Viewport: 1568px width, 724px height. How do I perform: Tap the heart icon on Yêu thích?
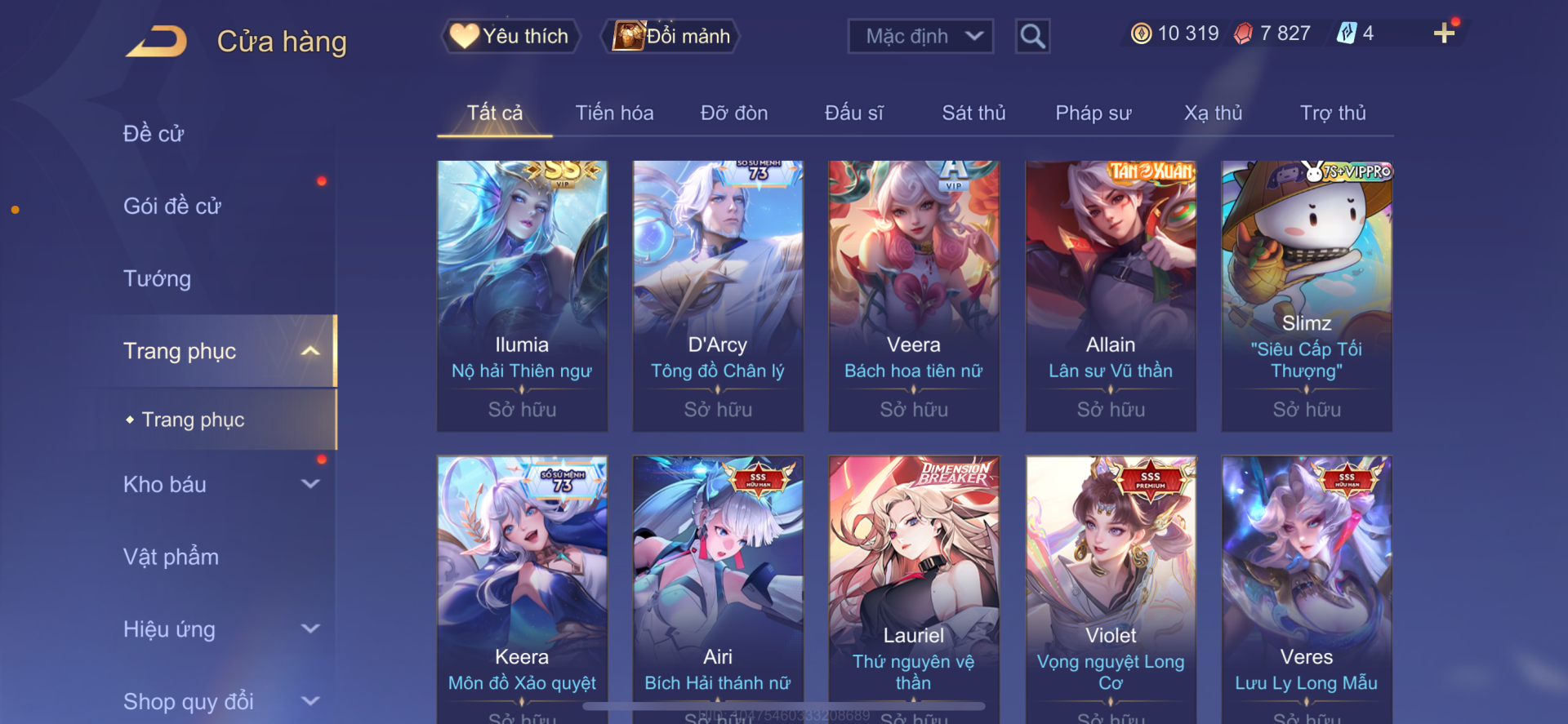464,36
